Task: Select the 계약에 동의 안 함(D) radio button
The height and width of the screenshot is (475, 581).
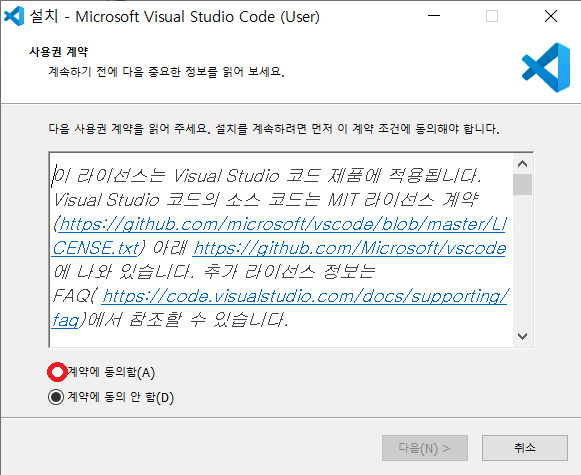Action: point(56,397)
